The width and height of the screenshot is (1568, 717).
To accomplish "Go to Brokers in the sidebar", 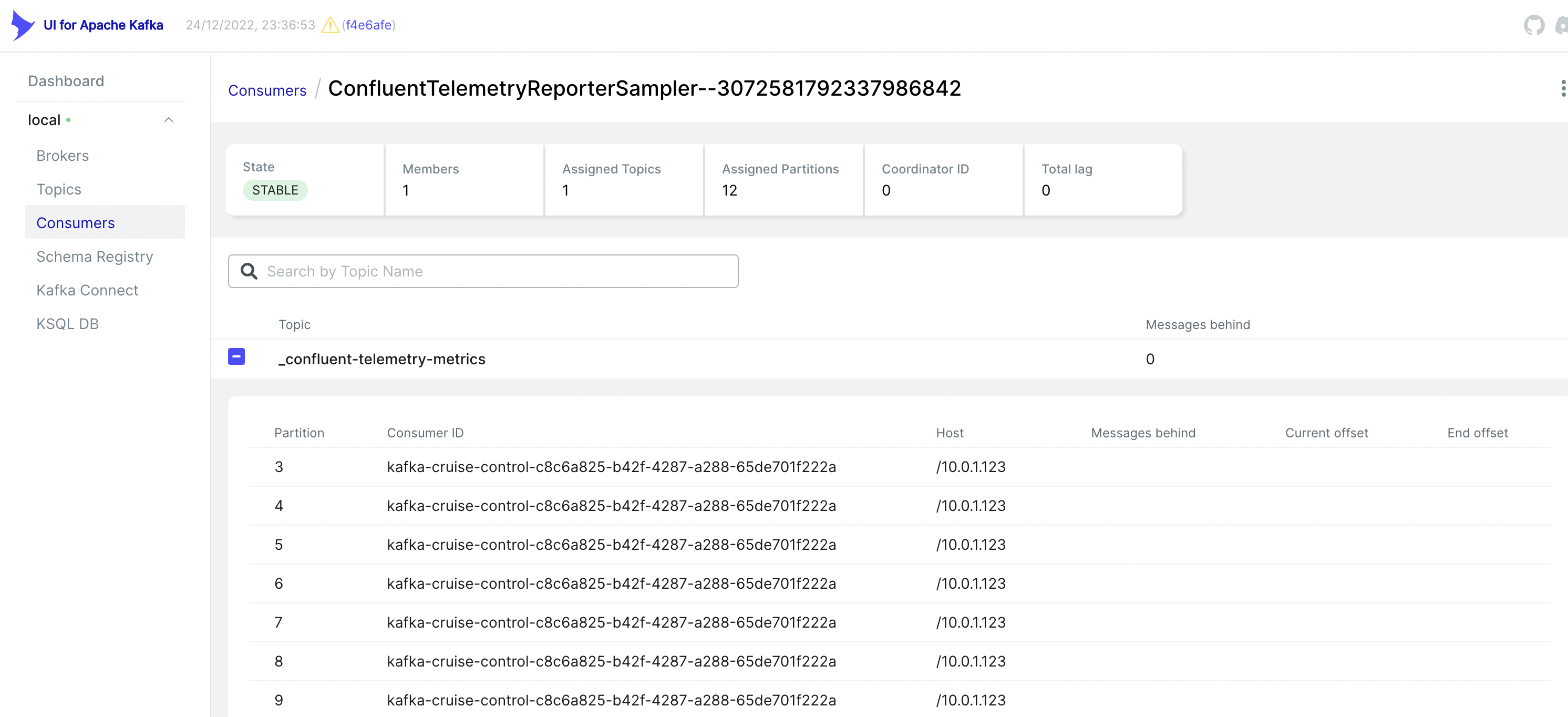I will [x=63, y=156].
